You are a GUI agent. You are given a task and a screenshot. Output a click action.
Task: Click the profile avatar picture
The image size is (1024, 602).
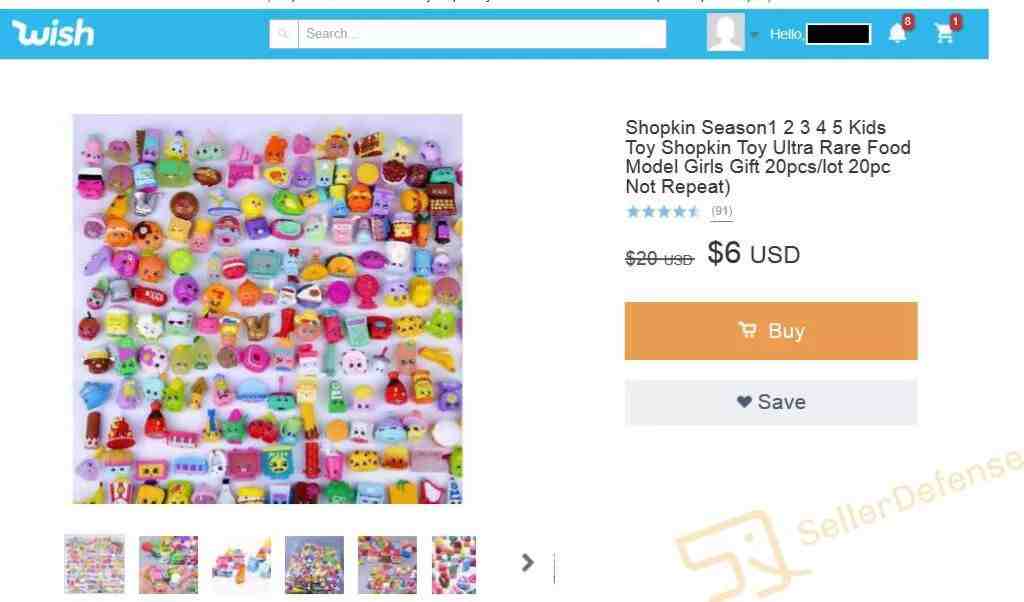726,32
